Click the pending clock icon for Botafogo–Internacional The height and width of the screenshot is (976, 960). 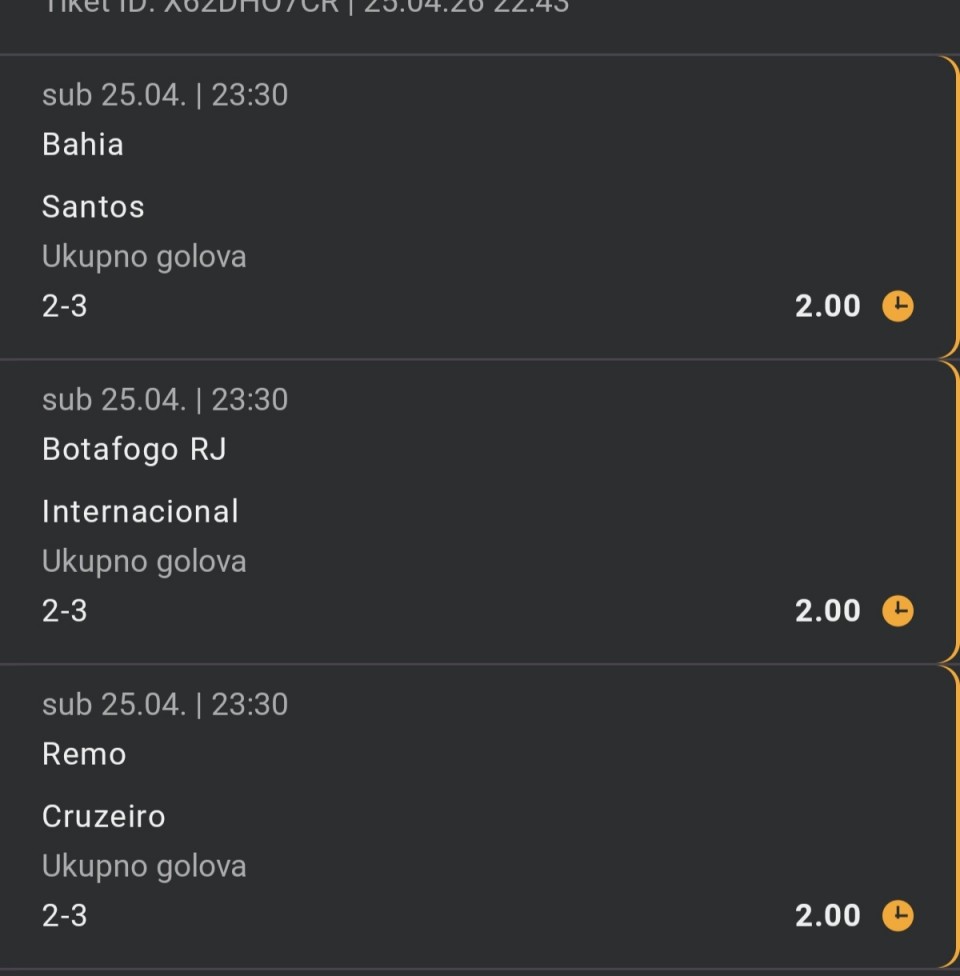[897, 611]
